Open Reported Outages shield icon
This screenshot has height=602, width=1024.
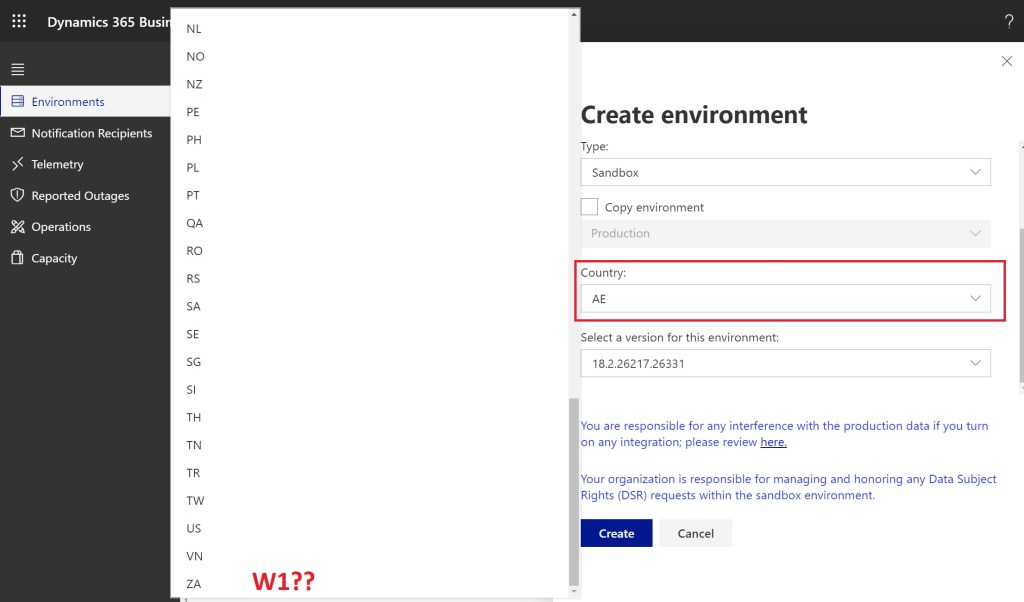click(x=17, y=196)
